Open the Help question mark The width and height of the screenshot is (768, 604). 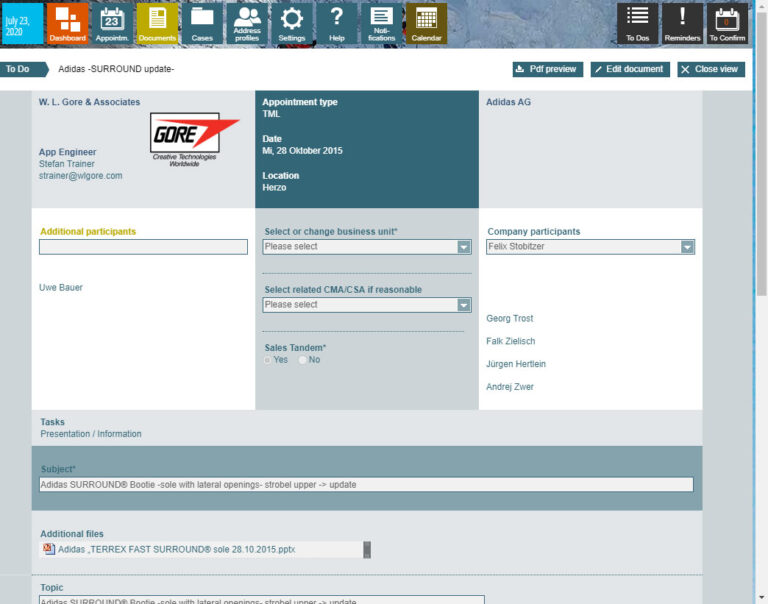coord(336,24)
